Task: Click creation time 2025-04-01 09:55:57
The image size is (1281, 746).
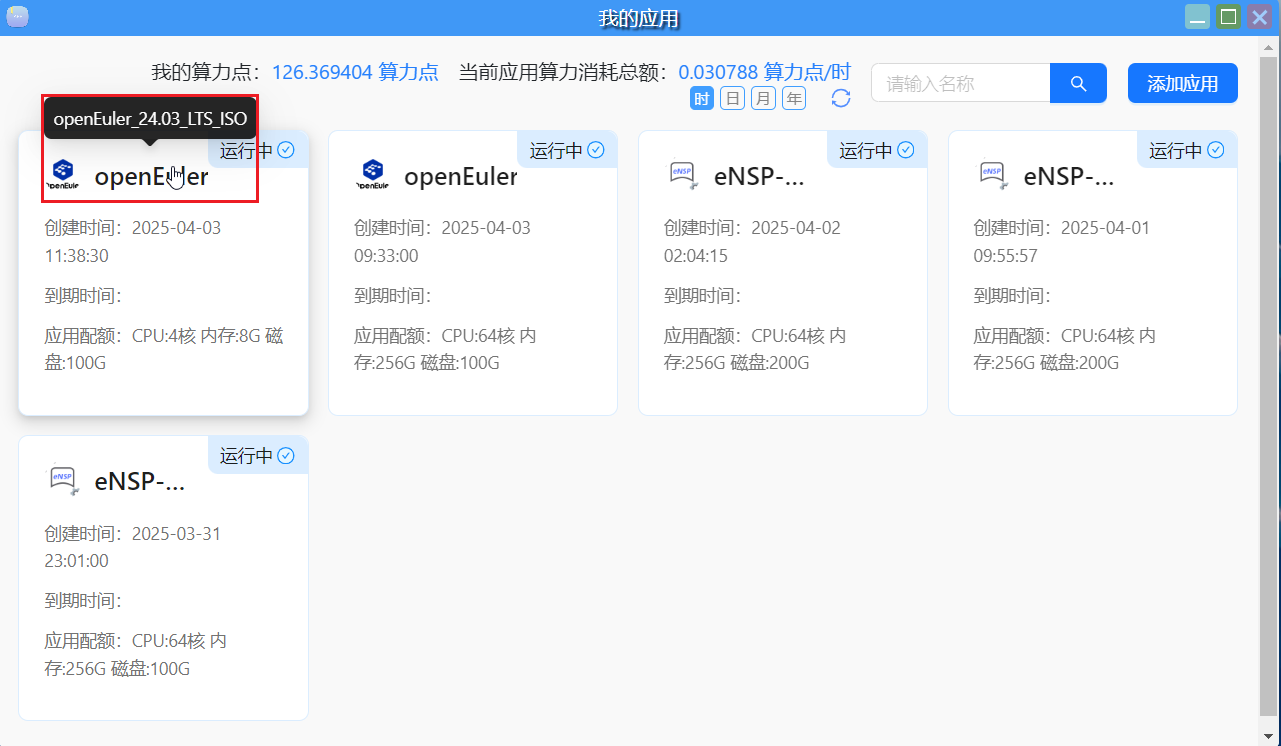Action: click(x=1063, y=242)
